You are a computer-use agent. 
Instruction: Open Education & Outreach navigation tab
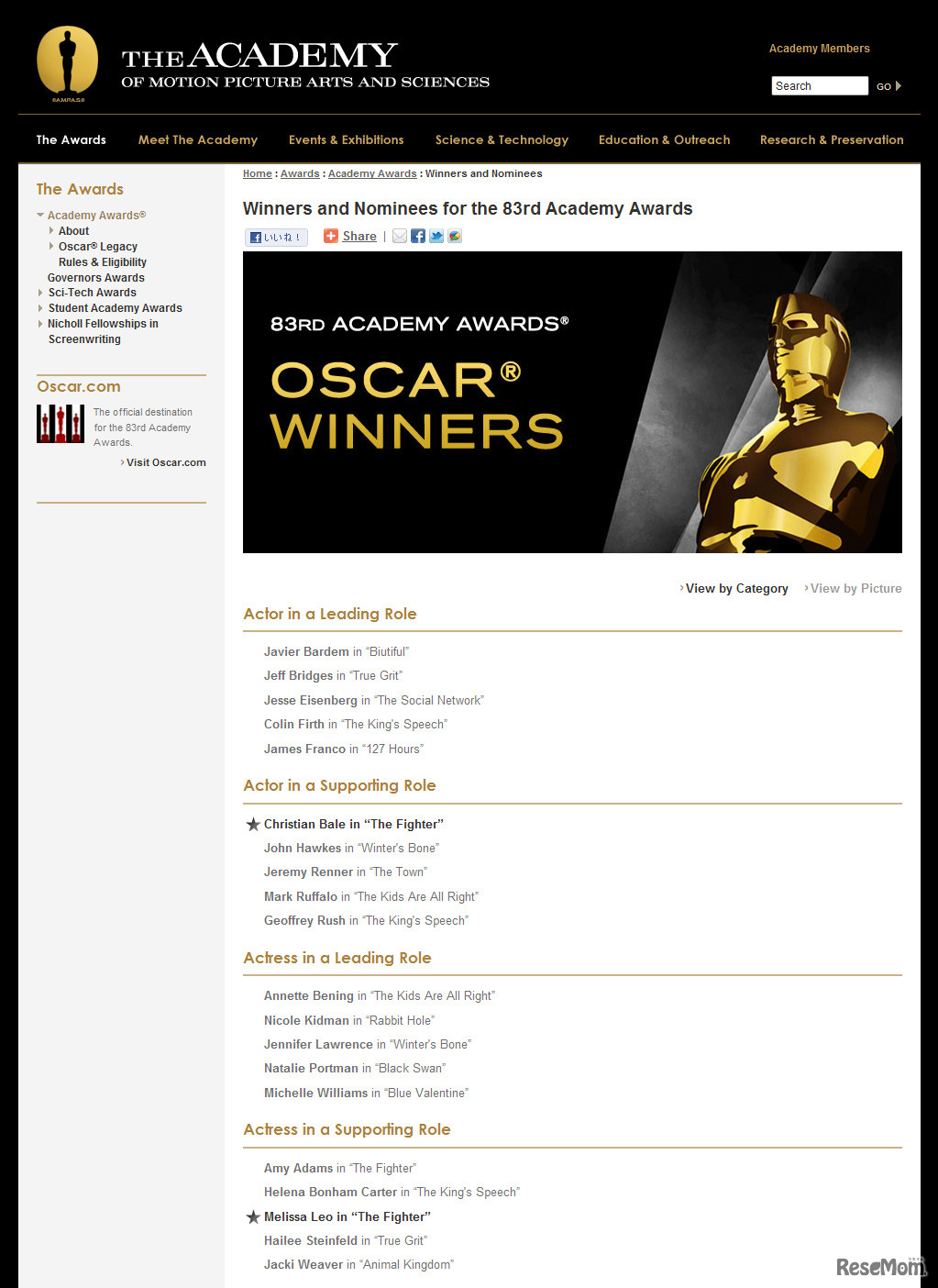[665, 139]
